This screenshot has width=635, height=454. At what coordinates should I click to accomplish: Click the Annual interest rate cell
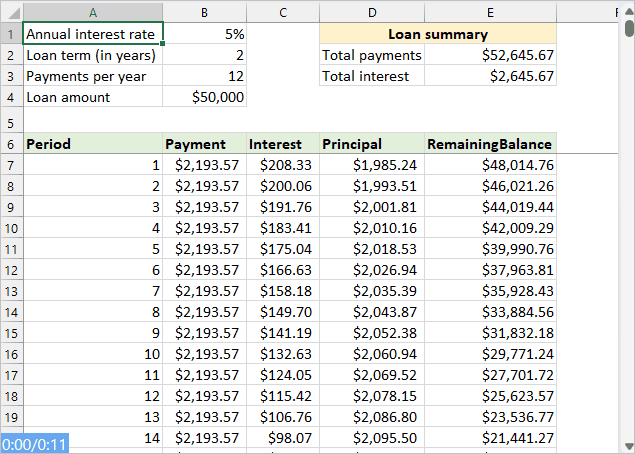coord(92,34)
